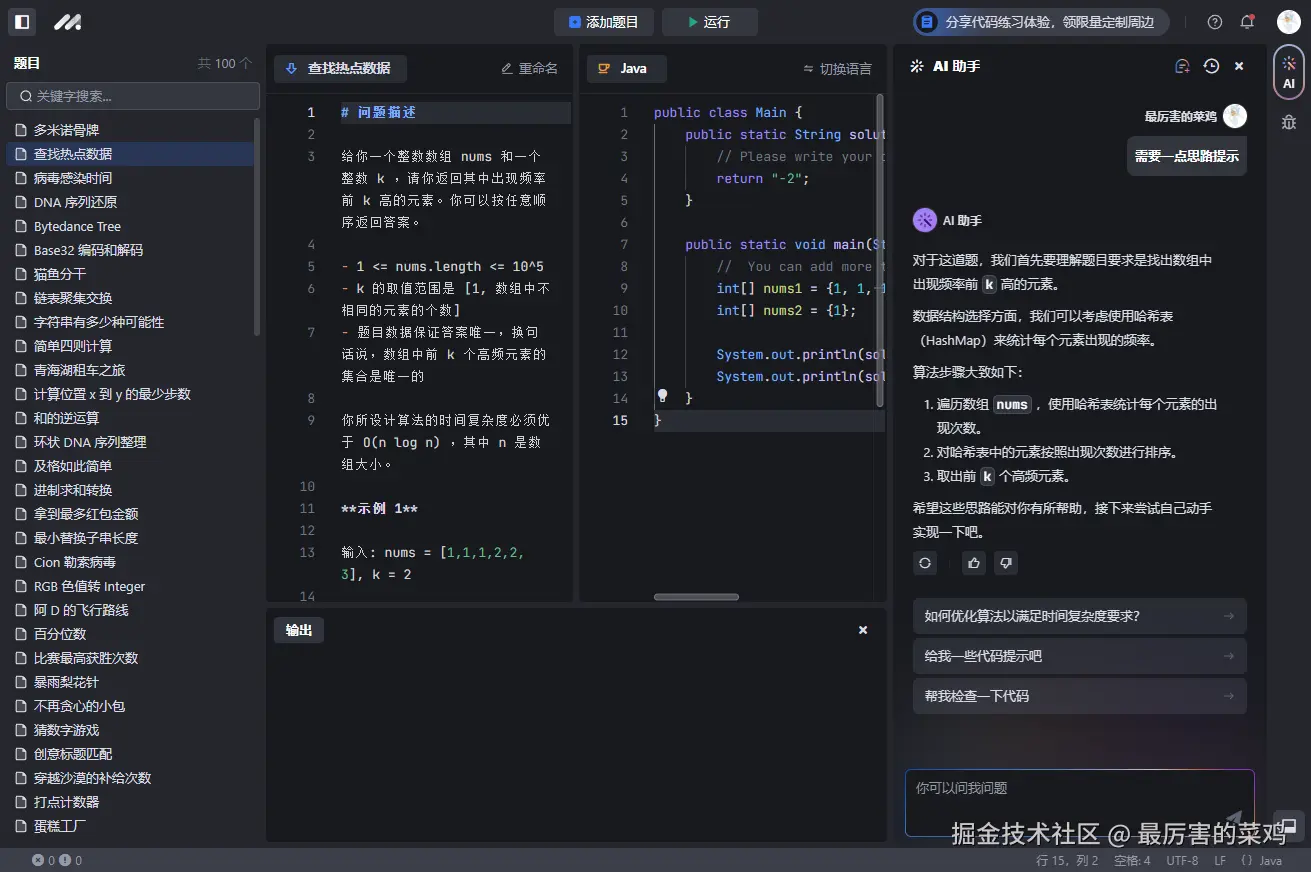Close the AI 助手 panel
This screenshot has width=1311, height=872.
(1239, 66)
